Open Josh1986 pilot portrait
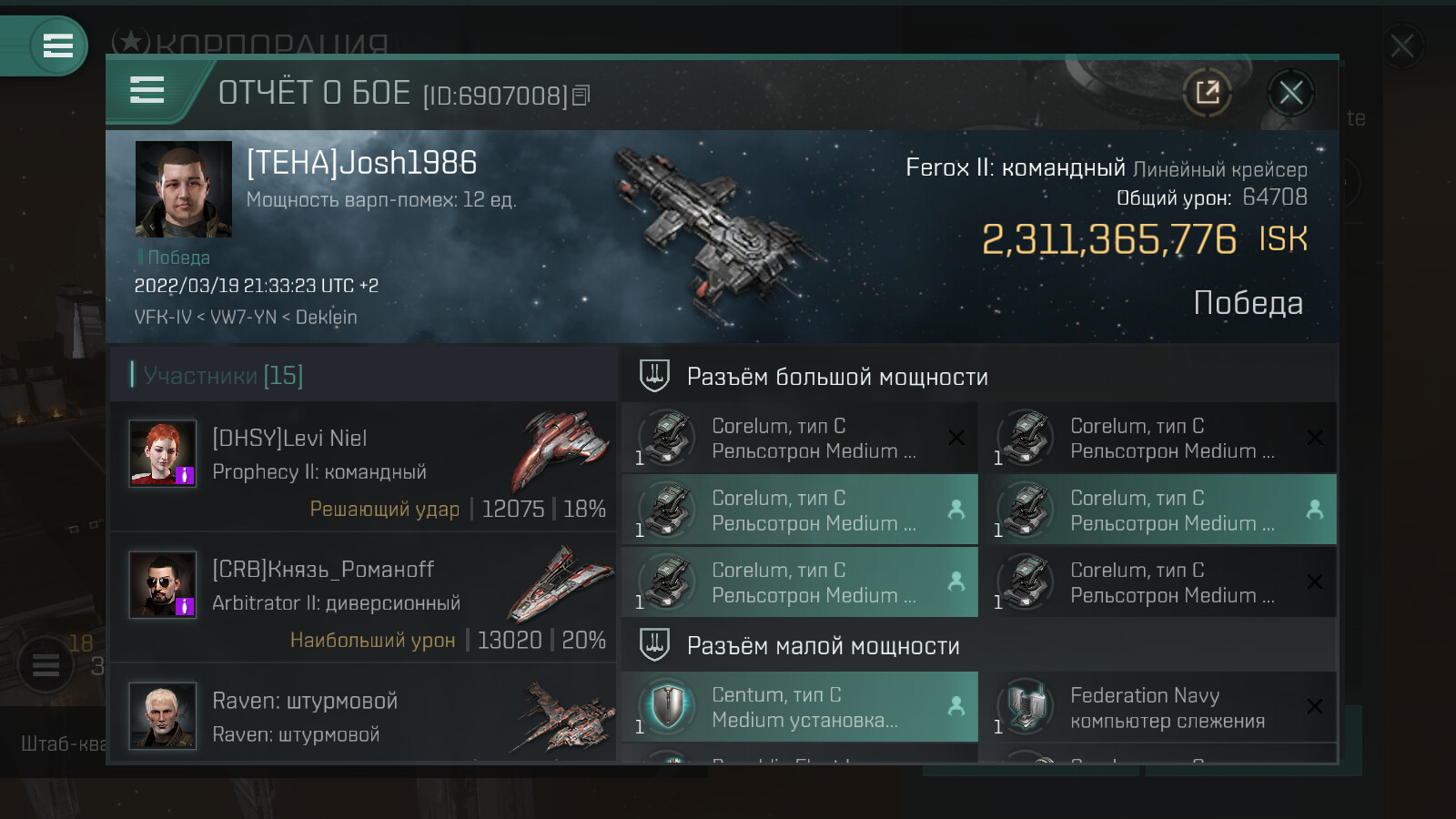The height and width of the screenshot is (819, 1456). pyautogui.click(x=184, y=189)
